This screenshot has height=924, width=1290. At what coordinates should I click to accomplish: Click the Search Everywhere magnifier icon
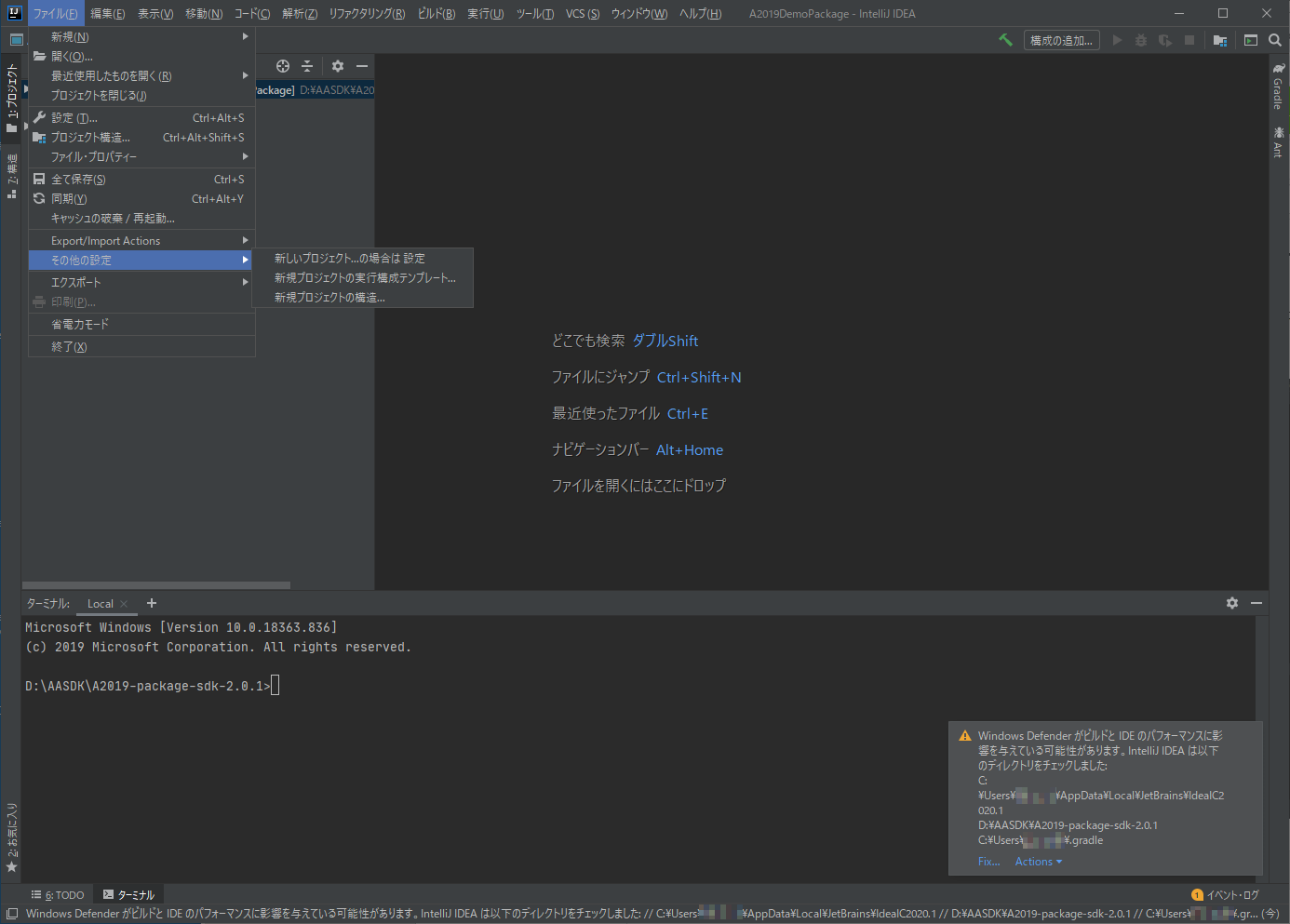1275,40
